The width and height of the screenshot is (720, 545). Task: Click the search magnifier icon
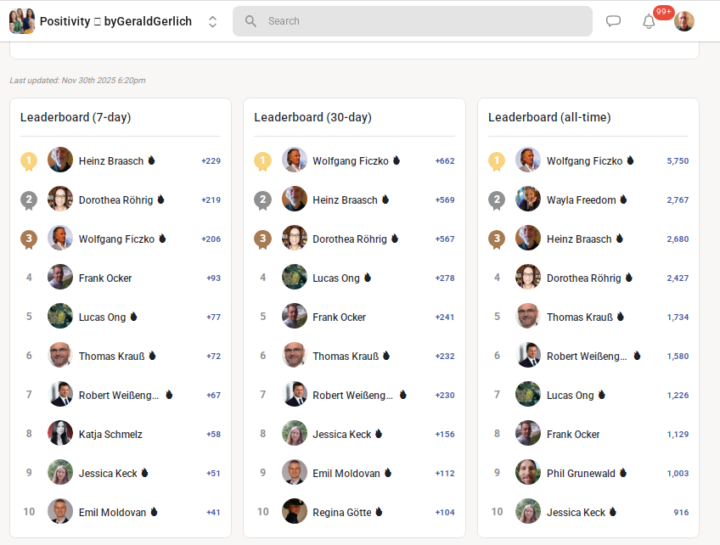250,21
